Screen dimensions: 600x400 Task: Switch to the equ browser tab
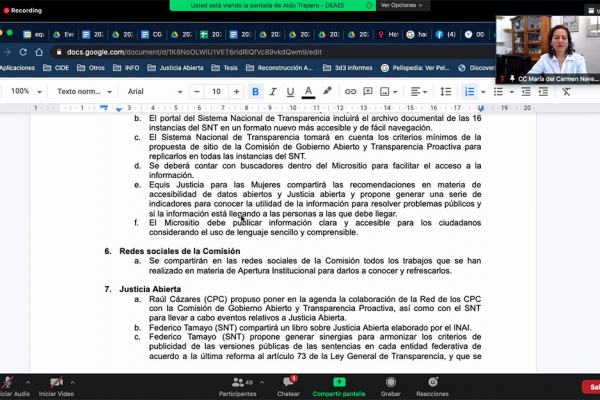point(34,34)
